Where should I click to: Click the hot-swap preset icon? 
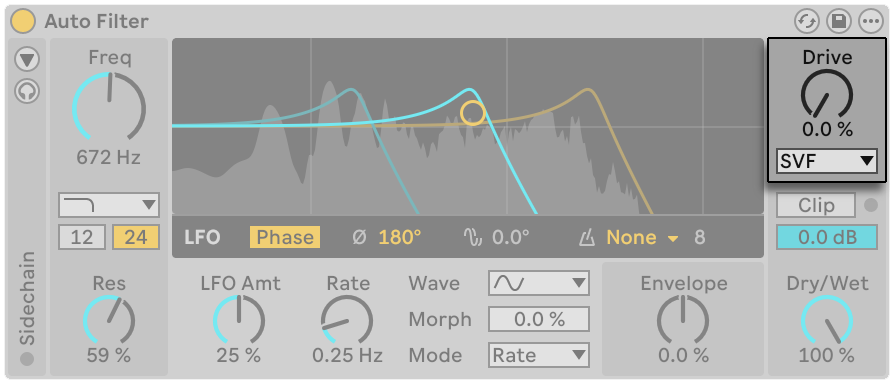click(807, 22)
